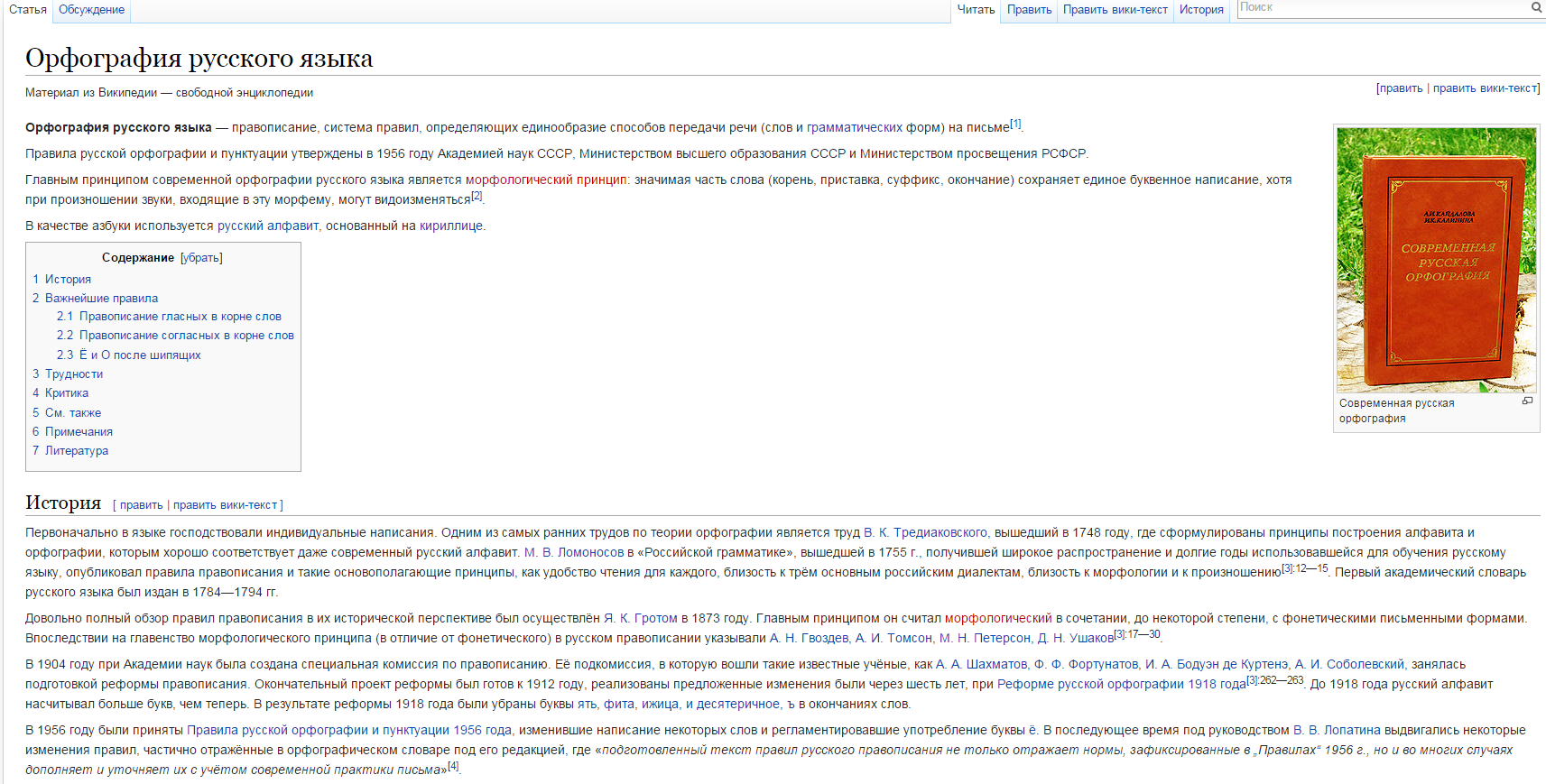This screenshot has height=784, width=1546.
Task: Go to contents entry 'Ё и О после шипящих'
Action: (140, 355)
